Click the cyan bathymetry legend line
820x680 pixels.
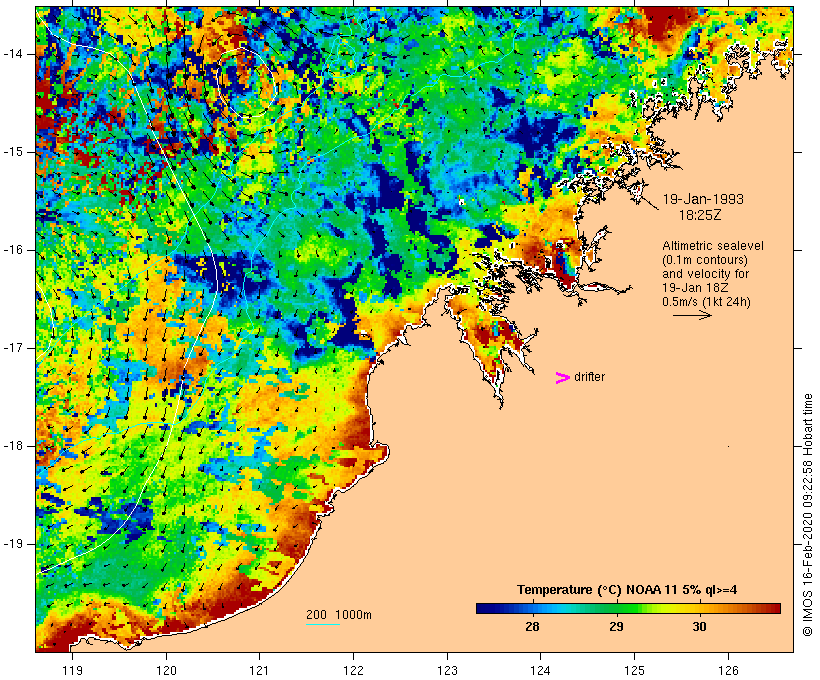[x=323, y=624]
